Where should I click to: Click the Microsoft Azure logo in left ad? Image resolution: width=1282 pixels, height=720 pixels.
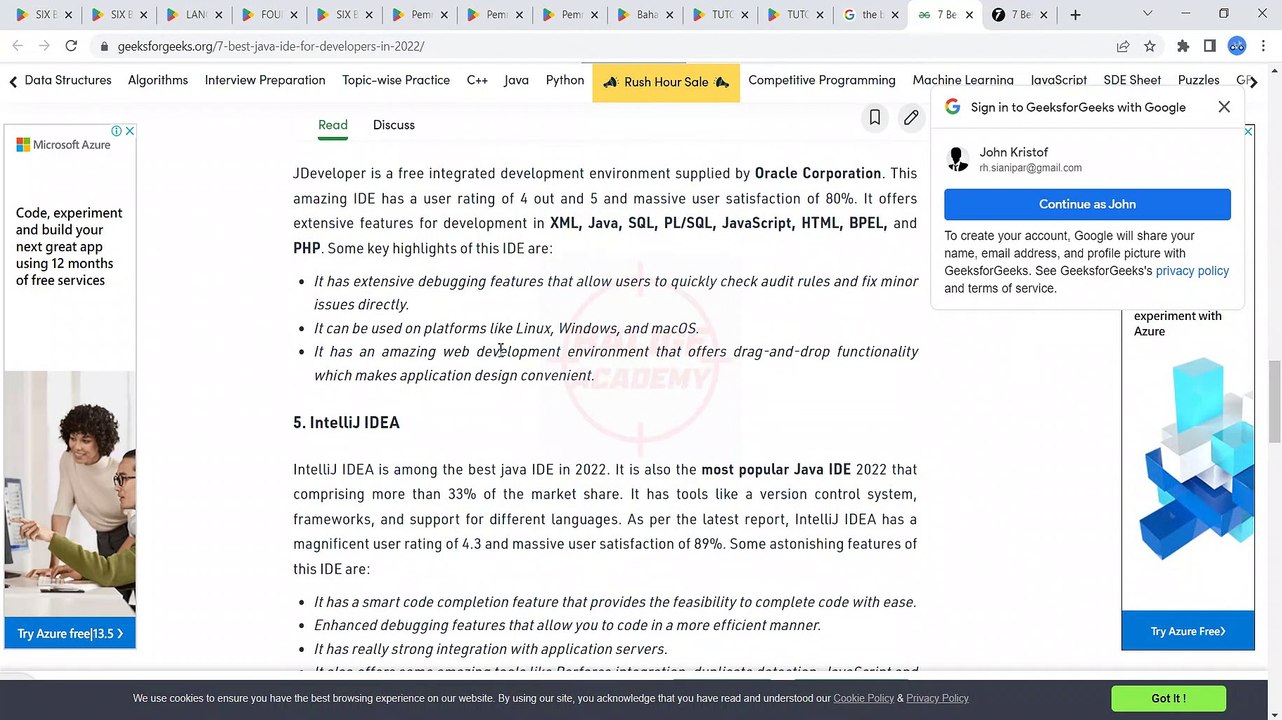point(63,145)
